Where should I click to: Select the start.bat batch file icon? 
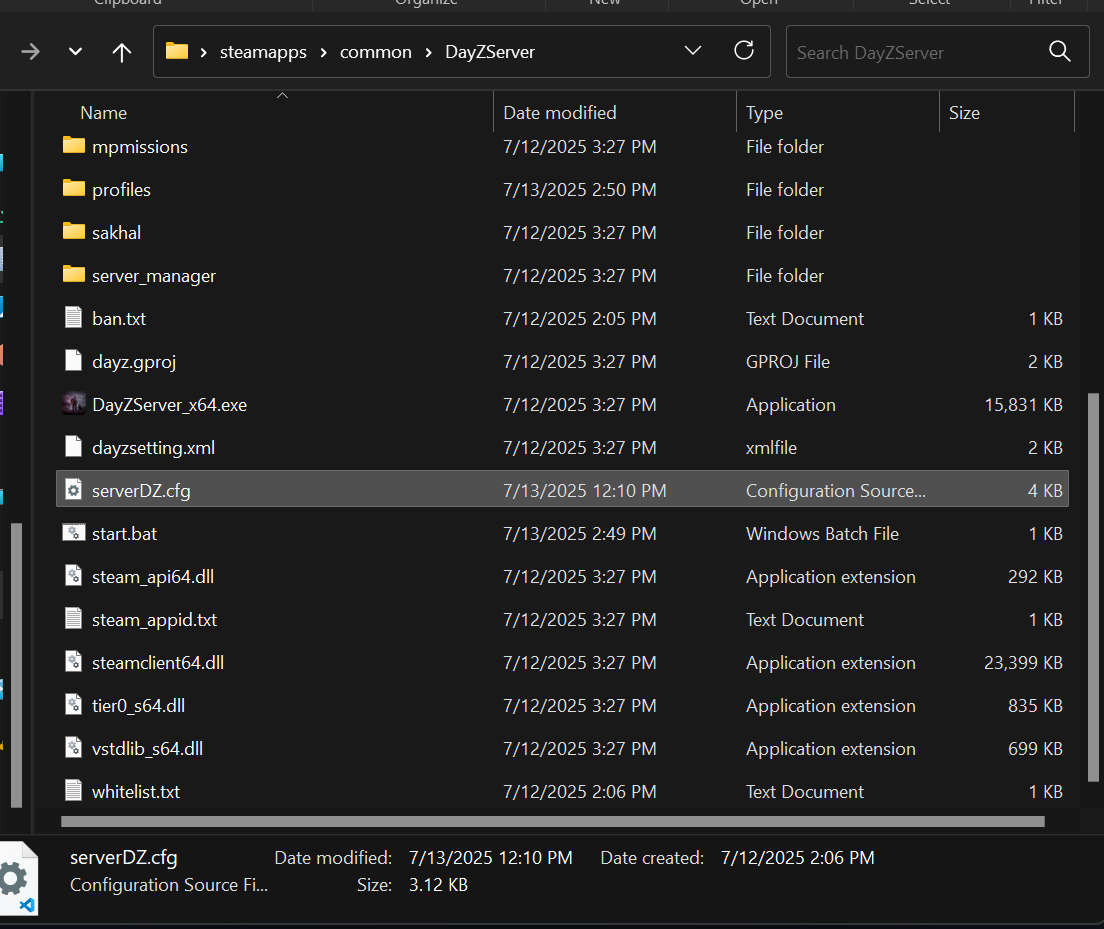pos(74,533)
